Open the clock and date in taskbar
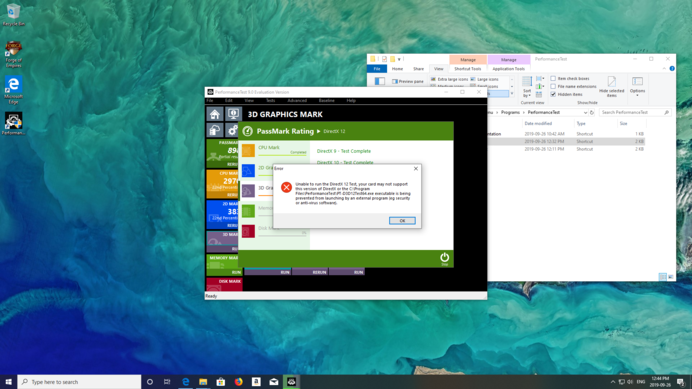 [x=660, y=382]
